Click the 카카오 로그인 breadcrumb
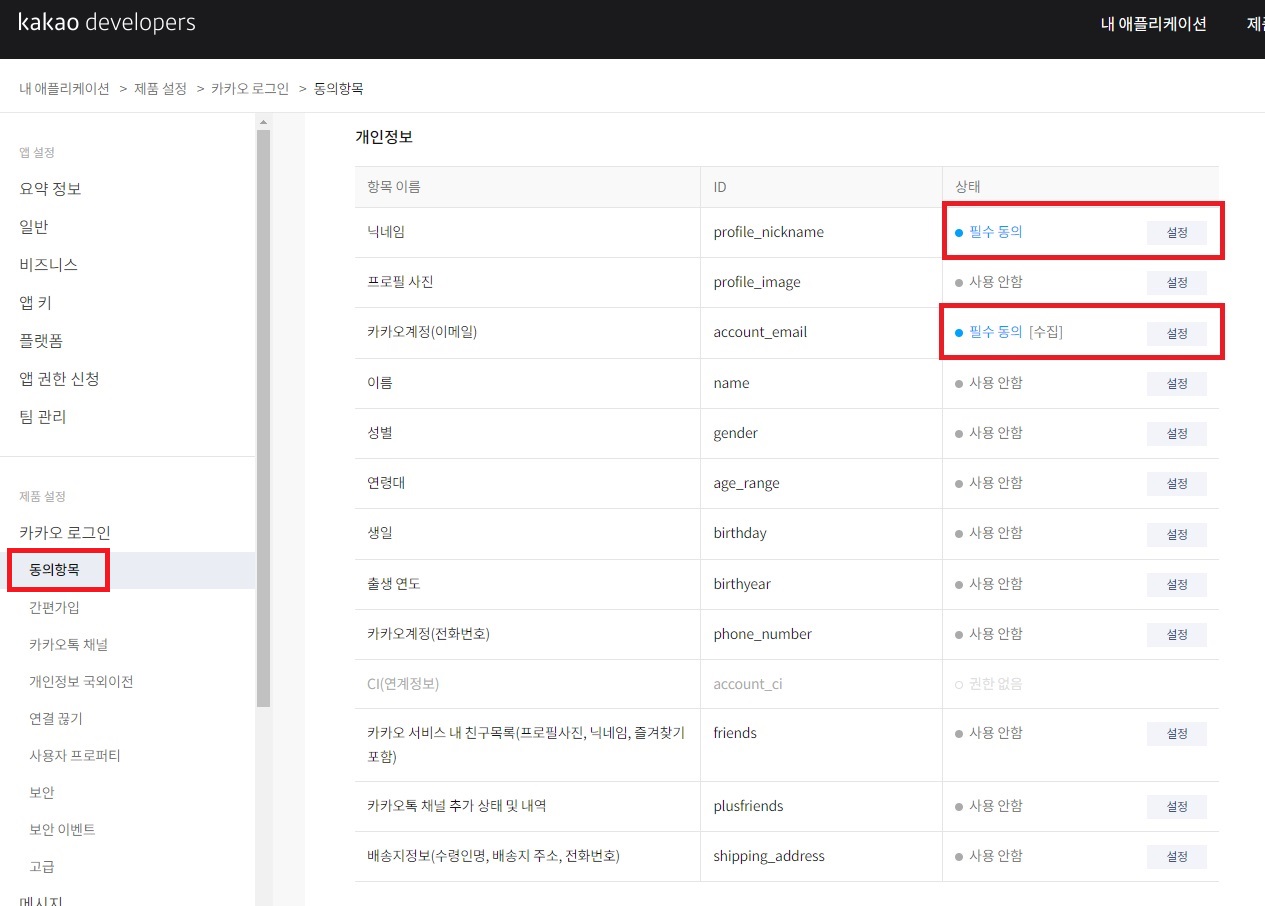Viewport: 1265px width, 906px height. pos(250,88)
